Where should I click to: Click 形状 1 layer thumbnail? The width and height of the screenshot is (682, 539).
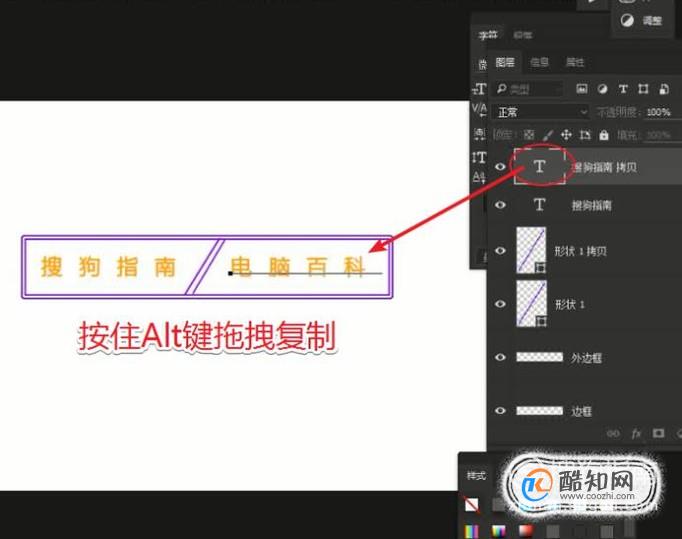[531, 303]
